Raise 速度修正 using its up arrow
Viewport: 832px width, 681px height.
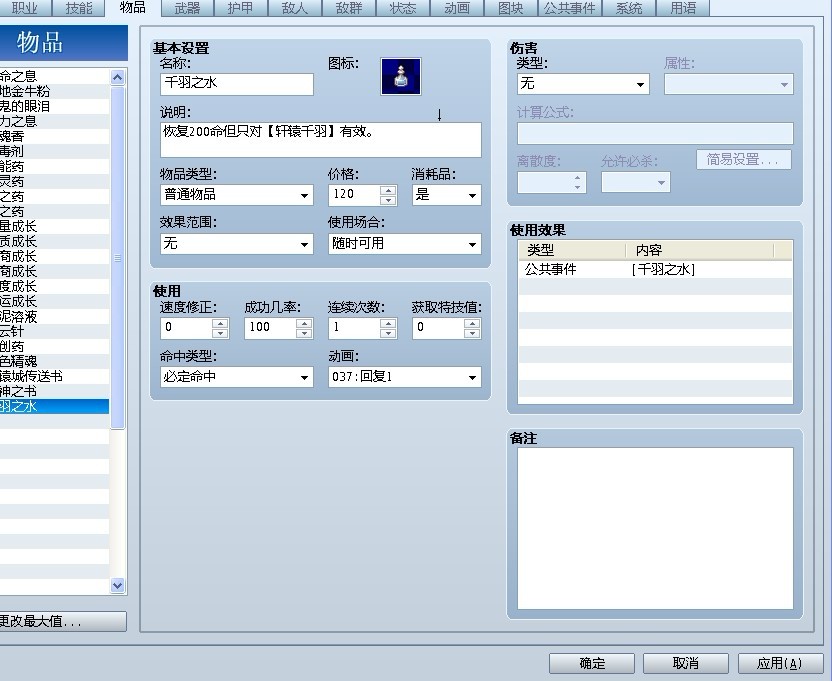[220, 323]
